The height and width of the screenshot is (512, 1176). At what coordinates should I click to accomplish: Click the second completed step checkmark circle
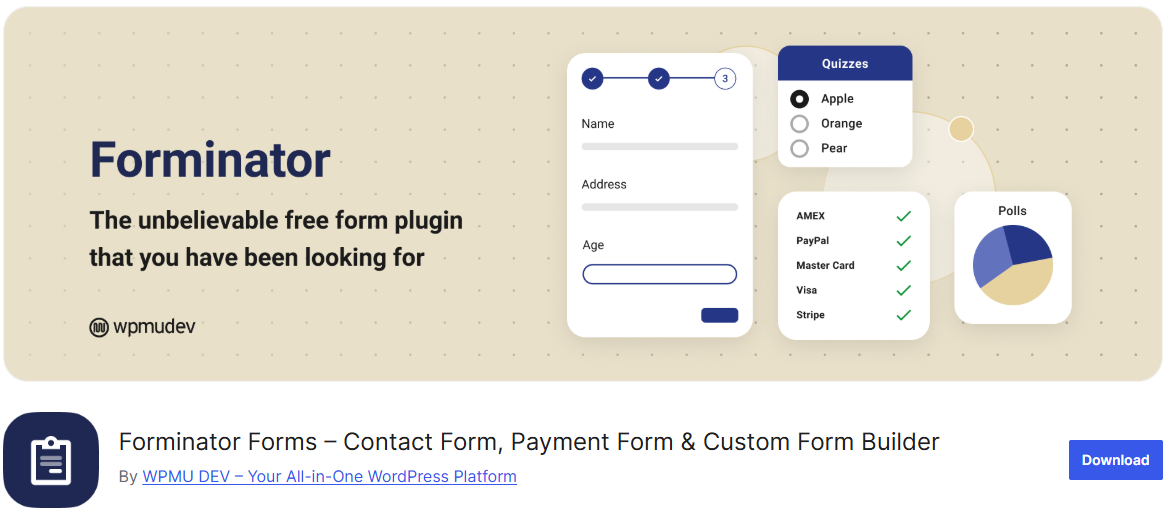pos(658,78)
